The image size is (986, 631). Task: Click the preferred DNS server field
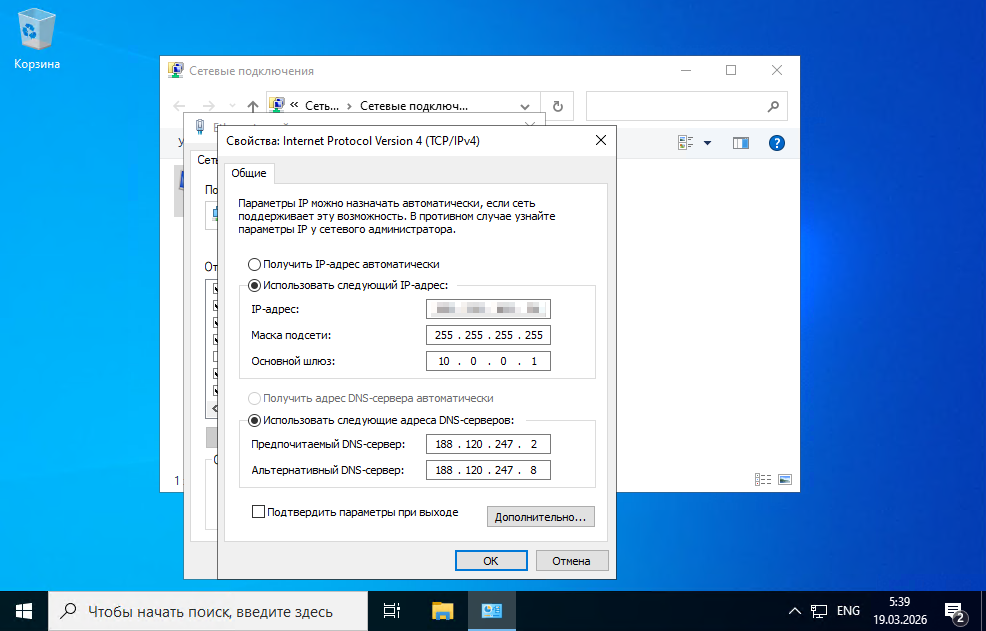click(488, 444)
